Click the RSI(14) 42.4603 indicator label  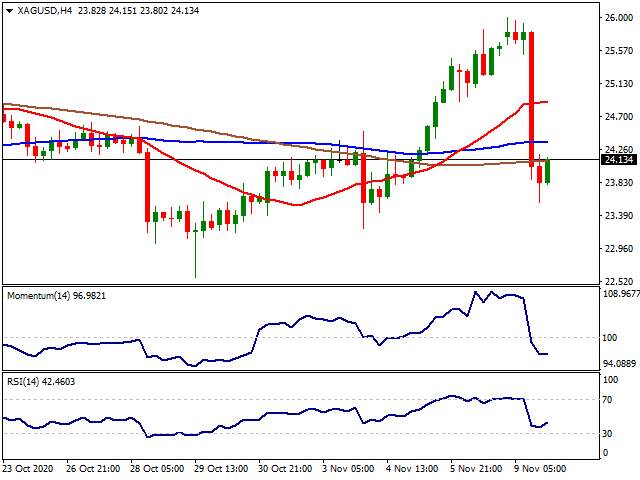(x=41, y=382)
